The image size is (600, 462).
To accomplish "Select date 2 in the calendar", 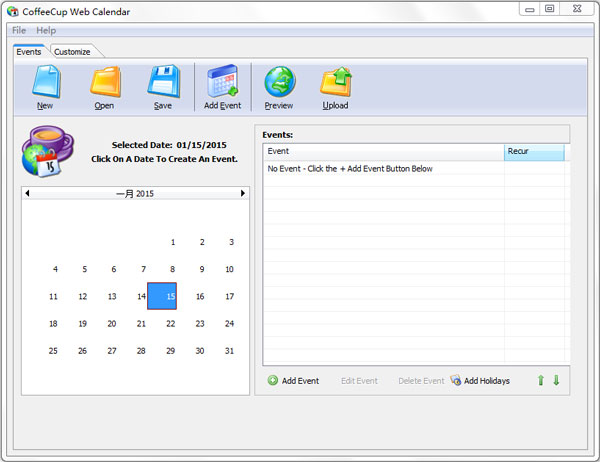I will point(202,242).
